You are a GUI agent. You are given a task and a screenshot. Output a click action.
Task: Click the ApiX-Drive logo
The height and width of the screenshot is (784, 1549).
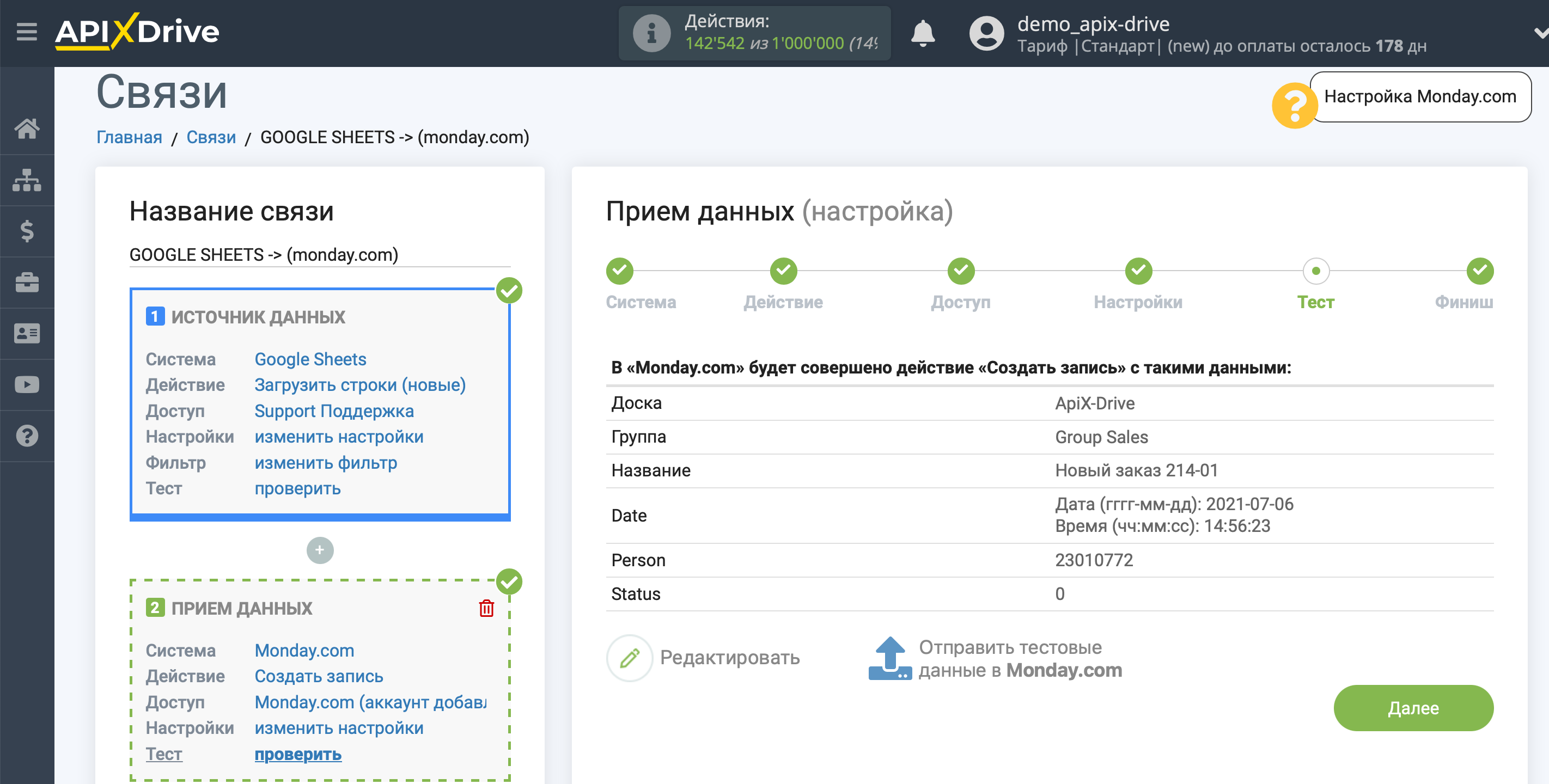point(137,31)
